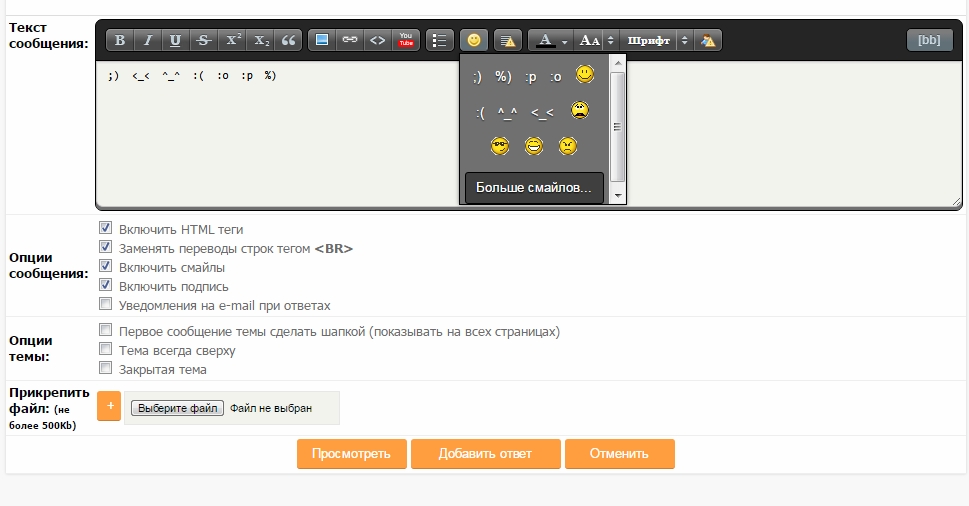This screenshot has width=969, height=506.
Task: Check the "Закрытая тема" checkbox
Action: click(x=105, y=369)
